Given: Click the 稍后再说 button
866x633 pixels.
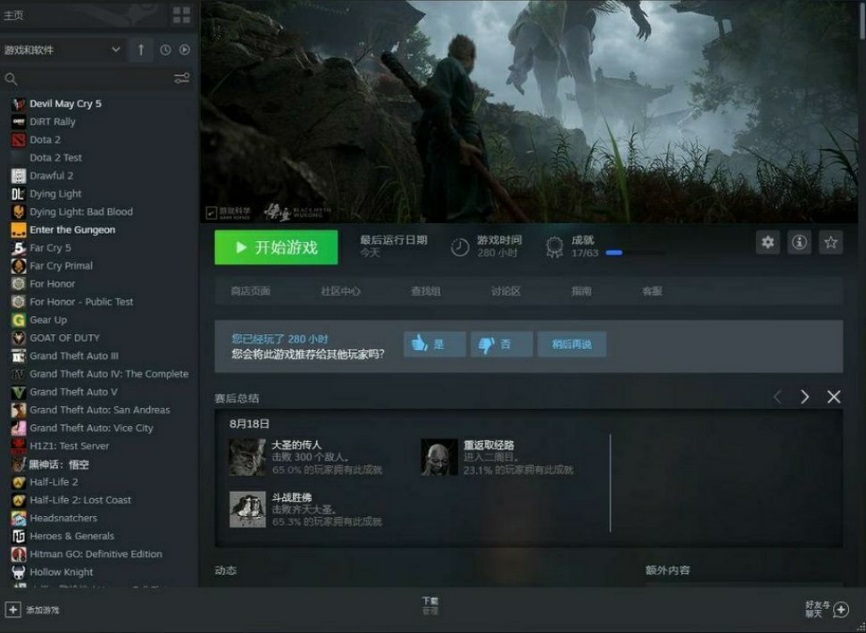Looking at the screenshot, I should click(x=571, y=344).
